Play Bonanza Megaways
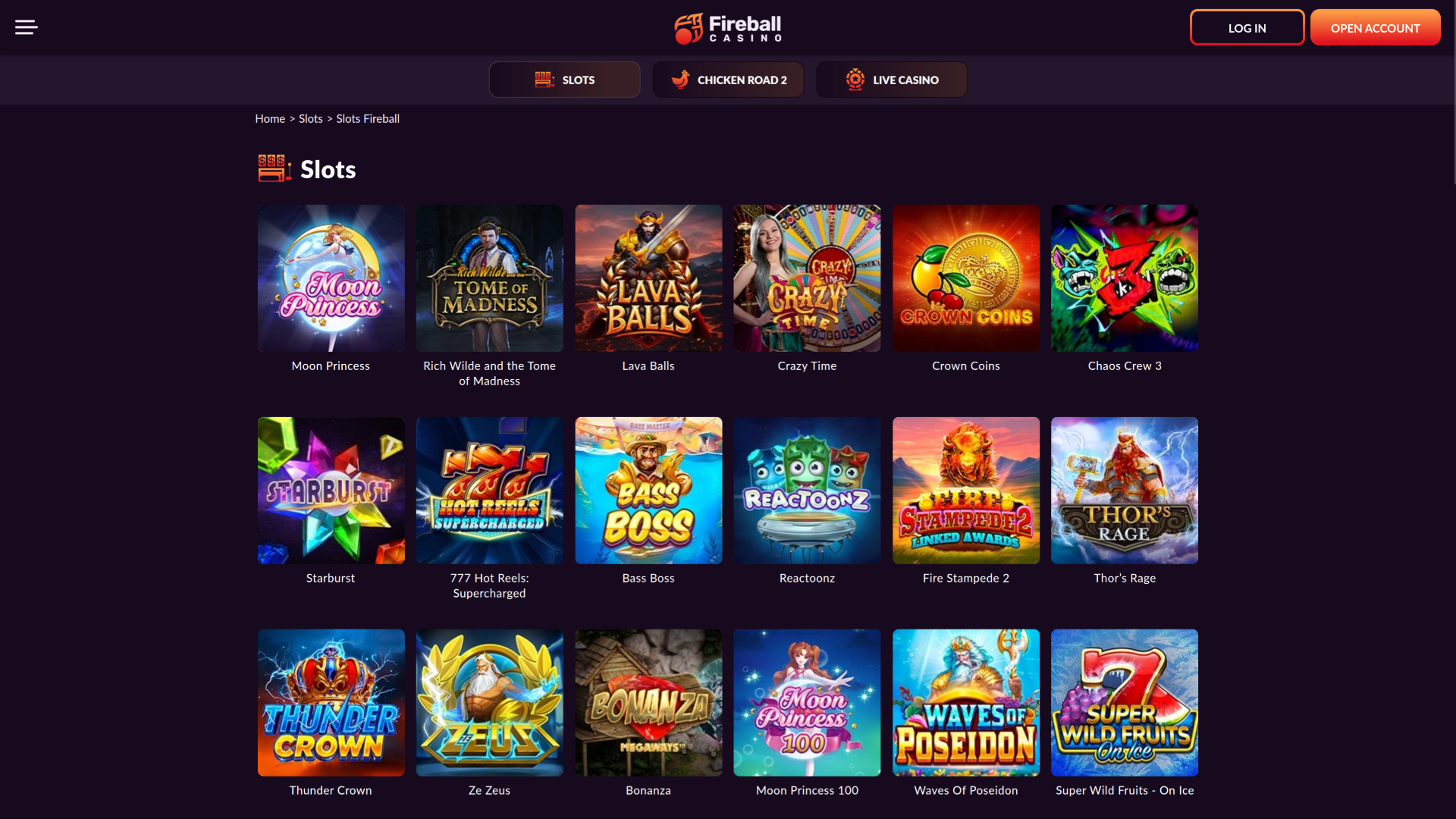Viewport: 1456px width, 819px height. coord(648,702)
